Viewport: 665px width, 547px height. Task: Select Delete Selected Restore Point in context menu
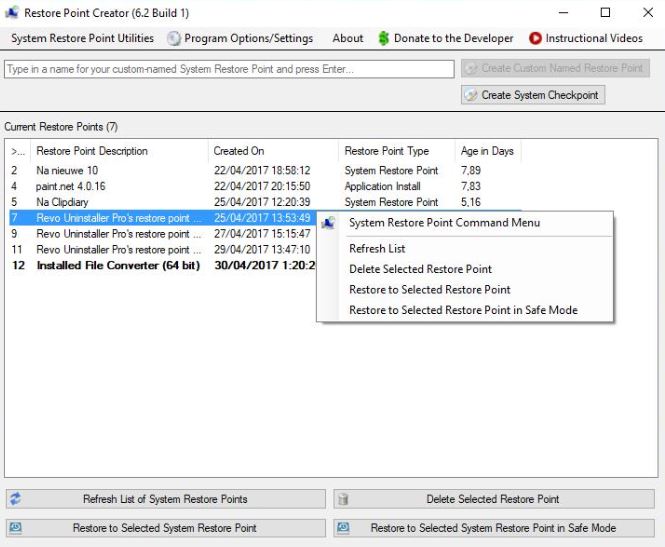point(420,269)
